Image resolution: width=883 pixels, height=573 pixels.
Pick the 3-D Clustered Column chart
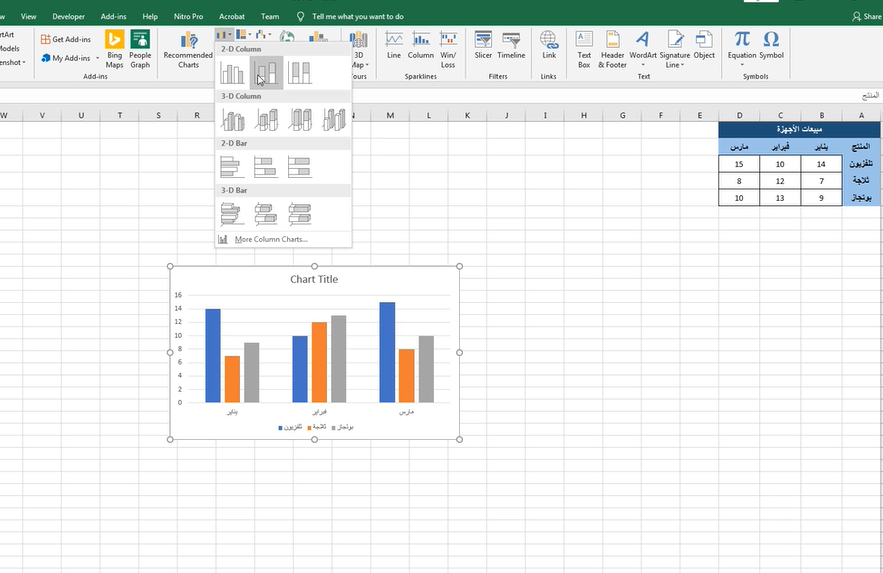(x=232, y=119)
